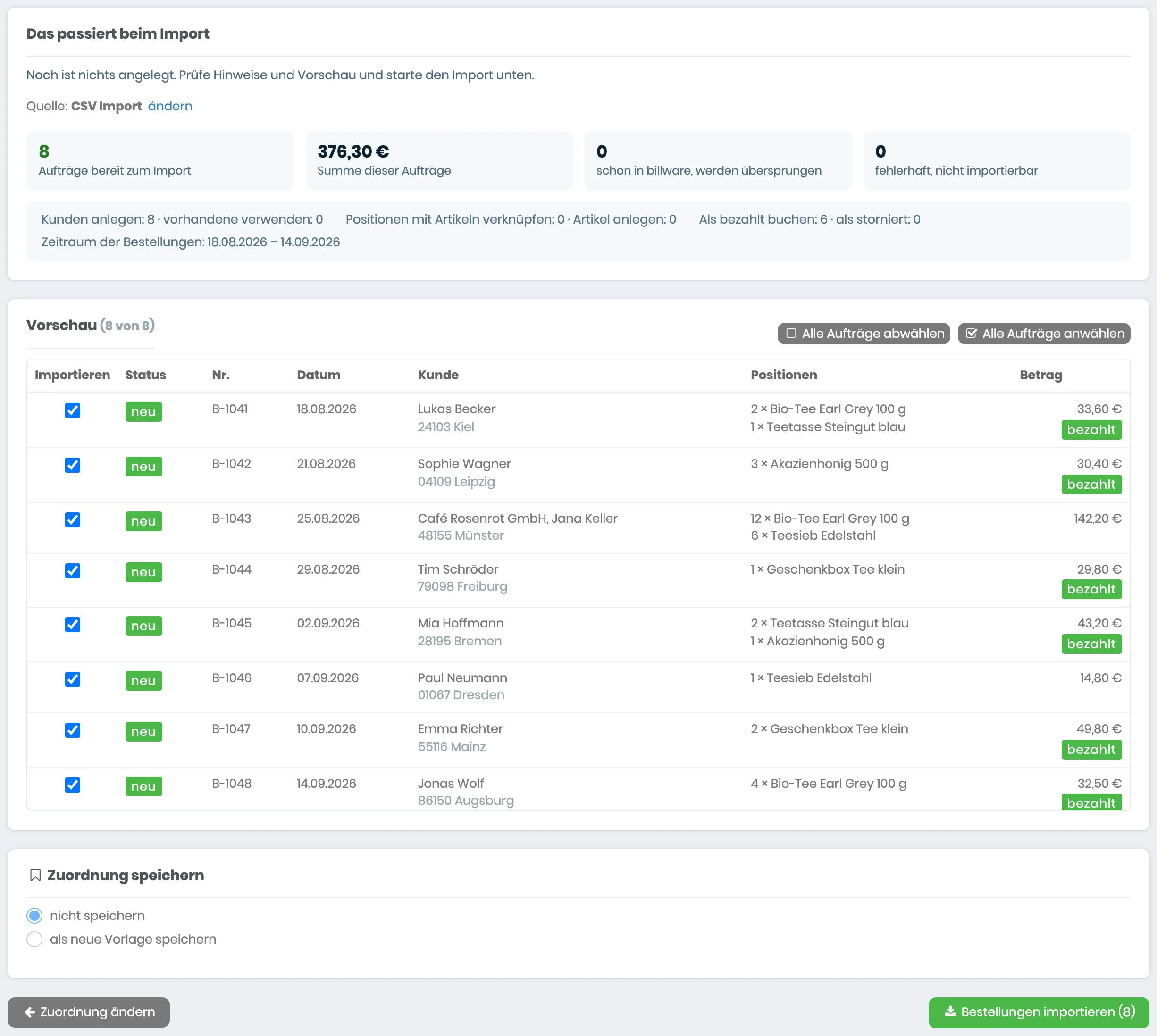Click customer name Paul Neumann

click(462, 678)
